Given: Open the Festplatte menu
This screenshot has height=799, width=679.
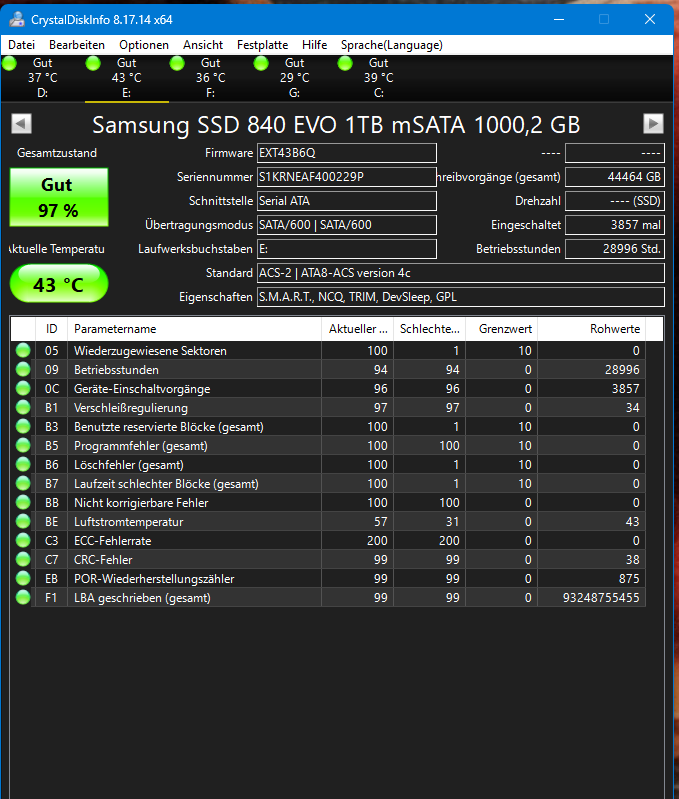Looking at the screenshot, I should click(262, 45).
